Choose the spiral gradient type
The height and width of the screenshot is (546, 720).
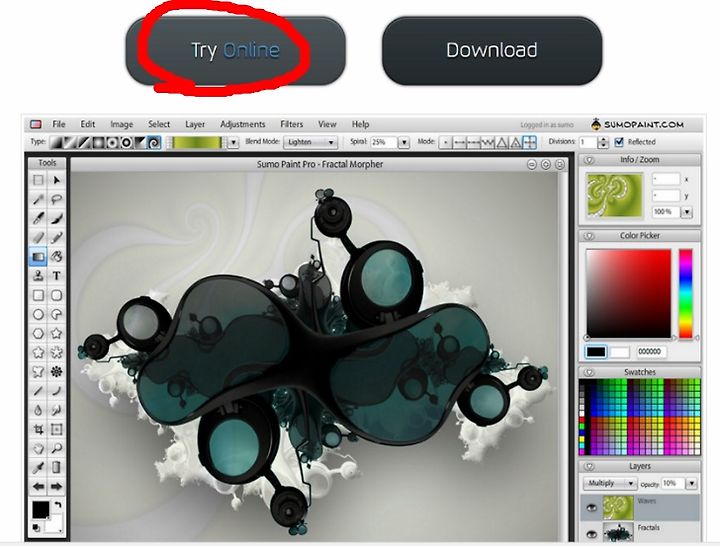[154, 142]
